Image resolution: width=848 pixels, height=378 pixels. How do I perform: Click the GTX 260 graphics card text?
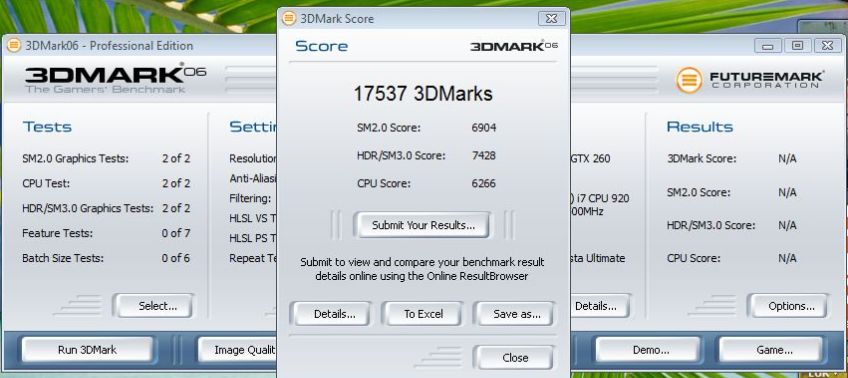[590, 159]
